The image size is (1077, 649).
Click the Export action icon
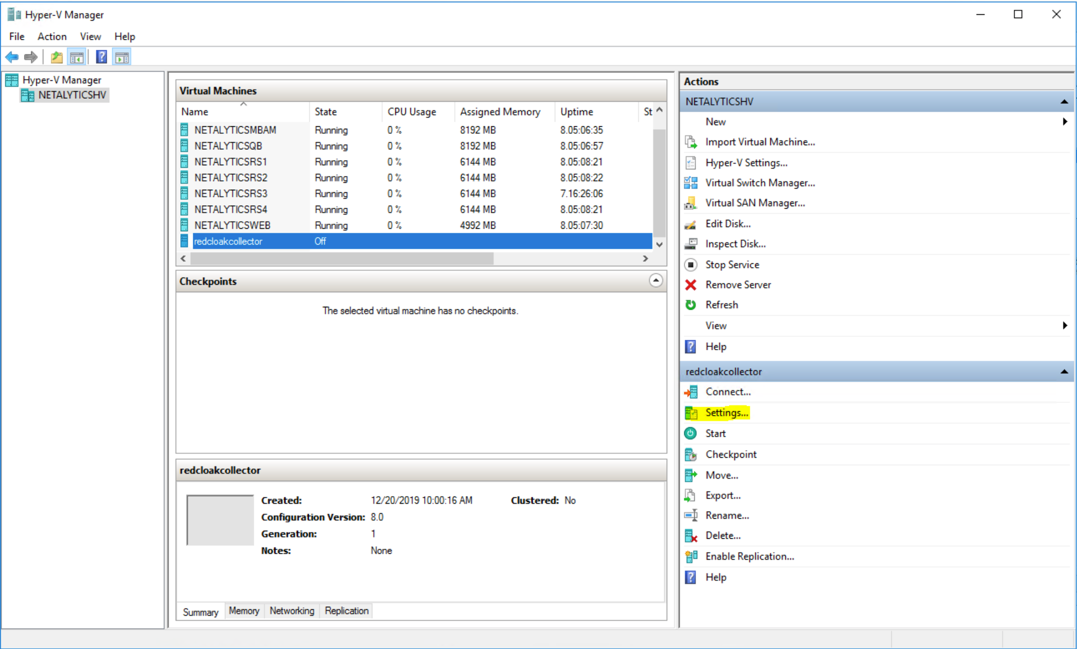click(691, 495)
